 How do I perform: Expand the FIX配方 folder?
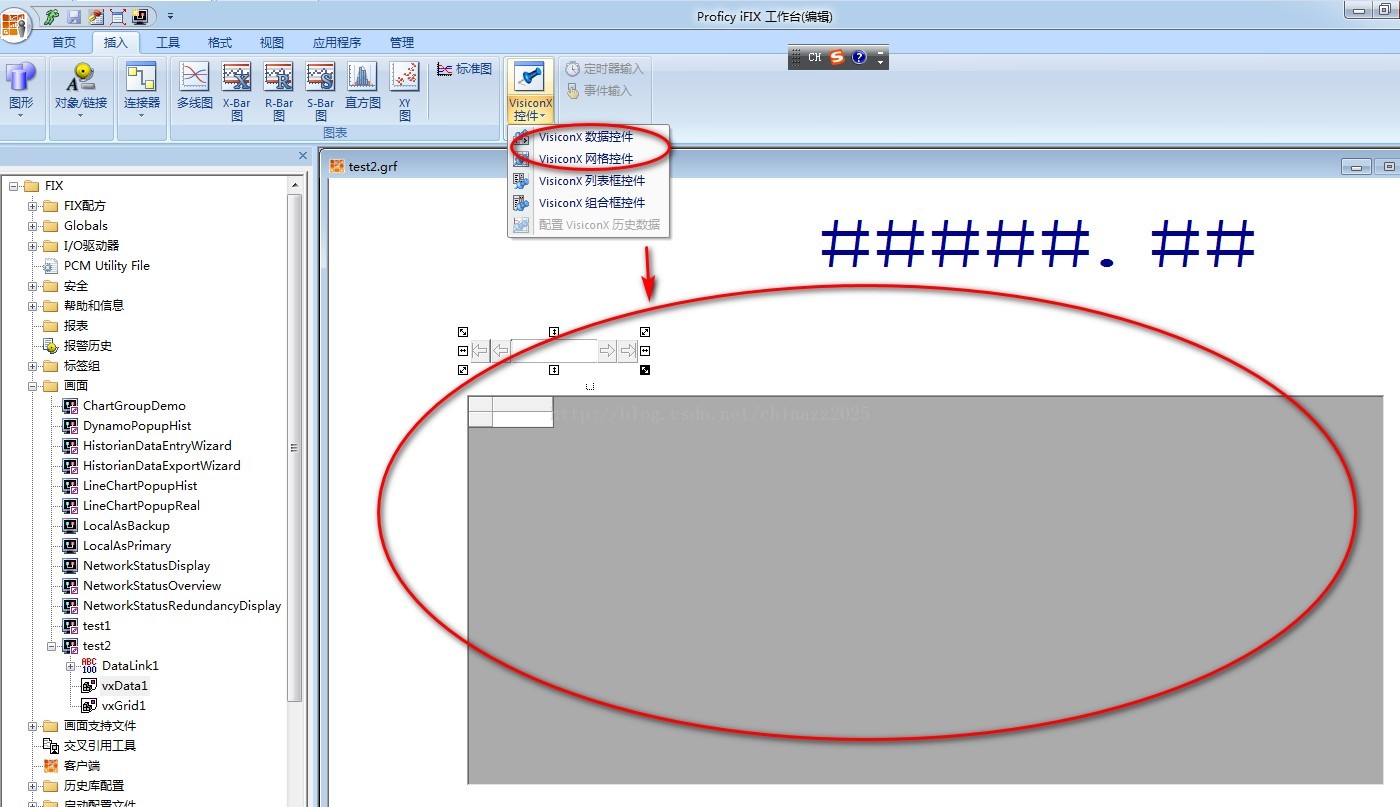click(33, 206)
